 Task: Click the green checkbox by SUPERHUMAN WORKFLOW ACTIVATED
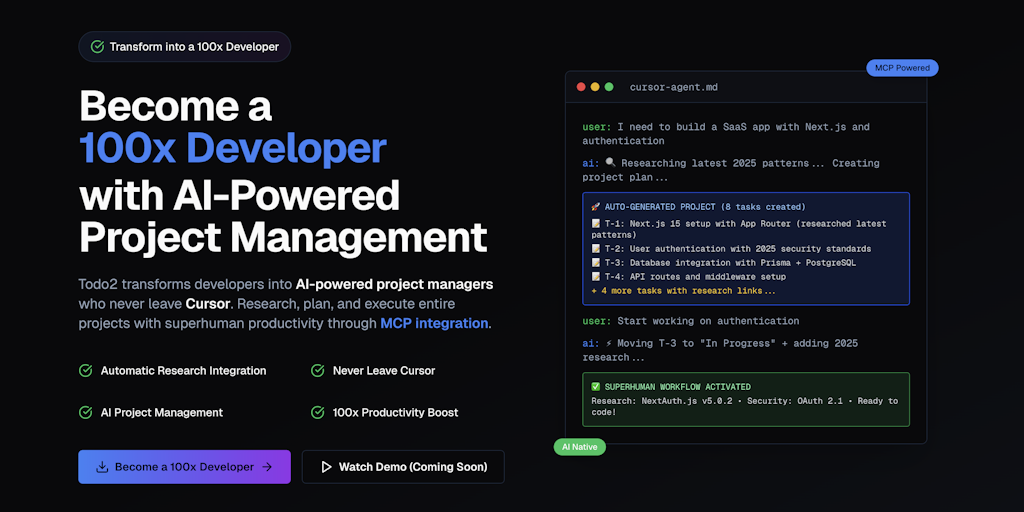pyautogui.click(x=596, y=387)
